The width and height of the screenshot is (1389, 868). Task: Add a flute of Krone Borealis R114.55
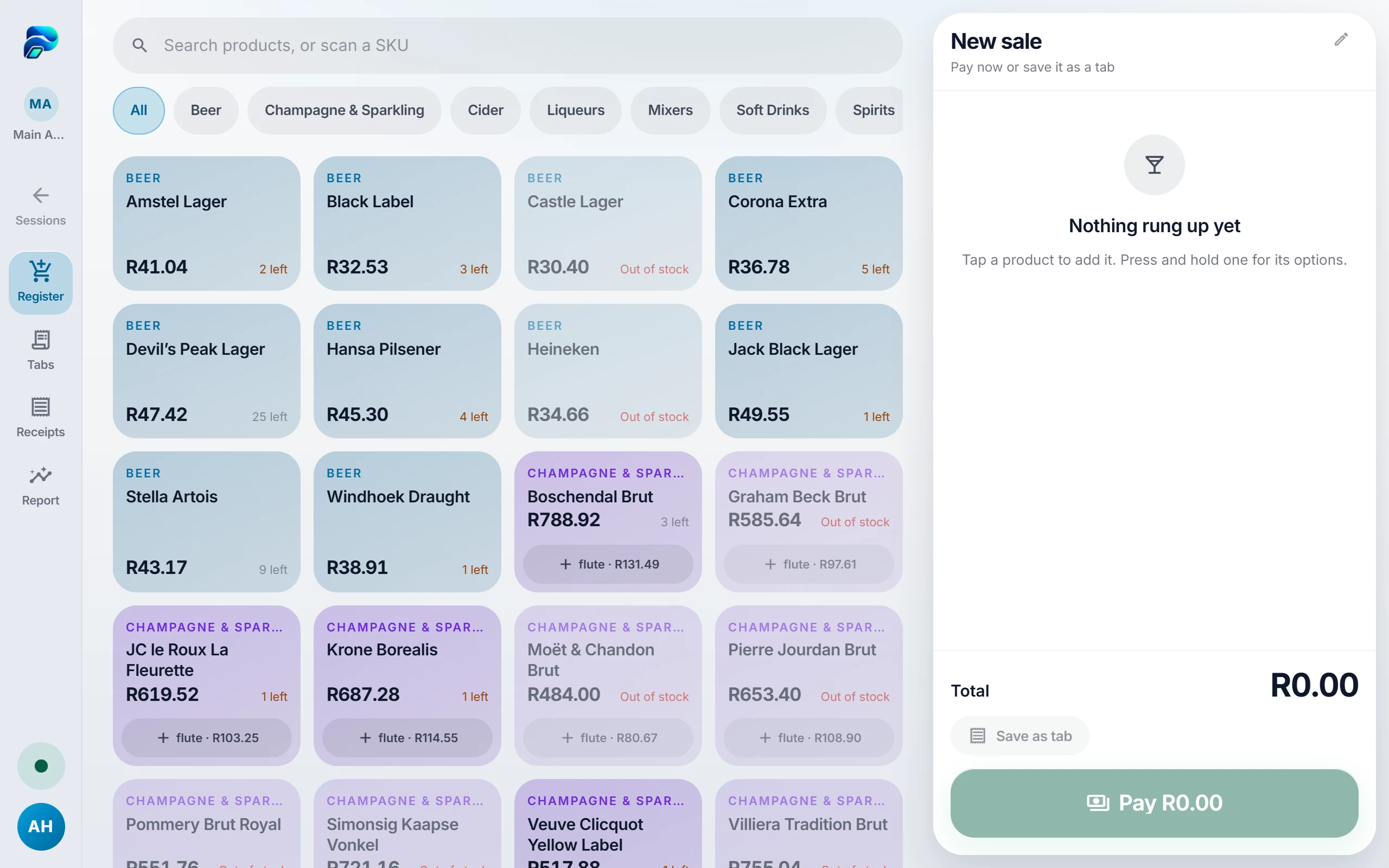click(407, 738)
